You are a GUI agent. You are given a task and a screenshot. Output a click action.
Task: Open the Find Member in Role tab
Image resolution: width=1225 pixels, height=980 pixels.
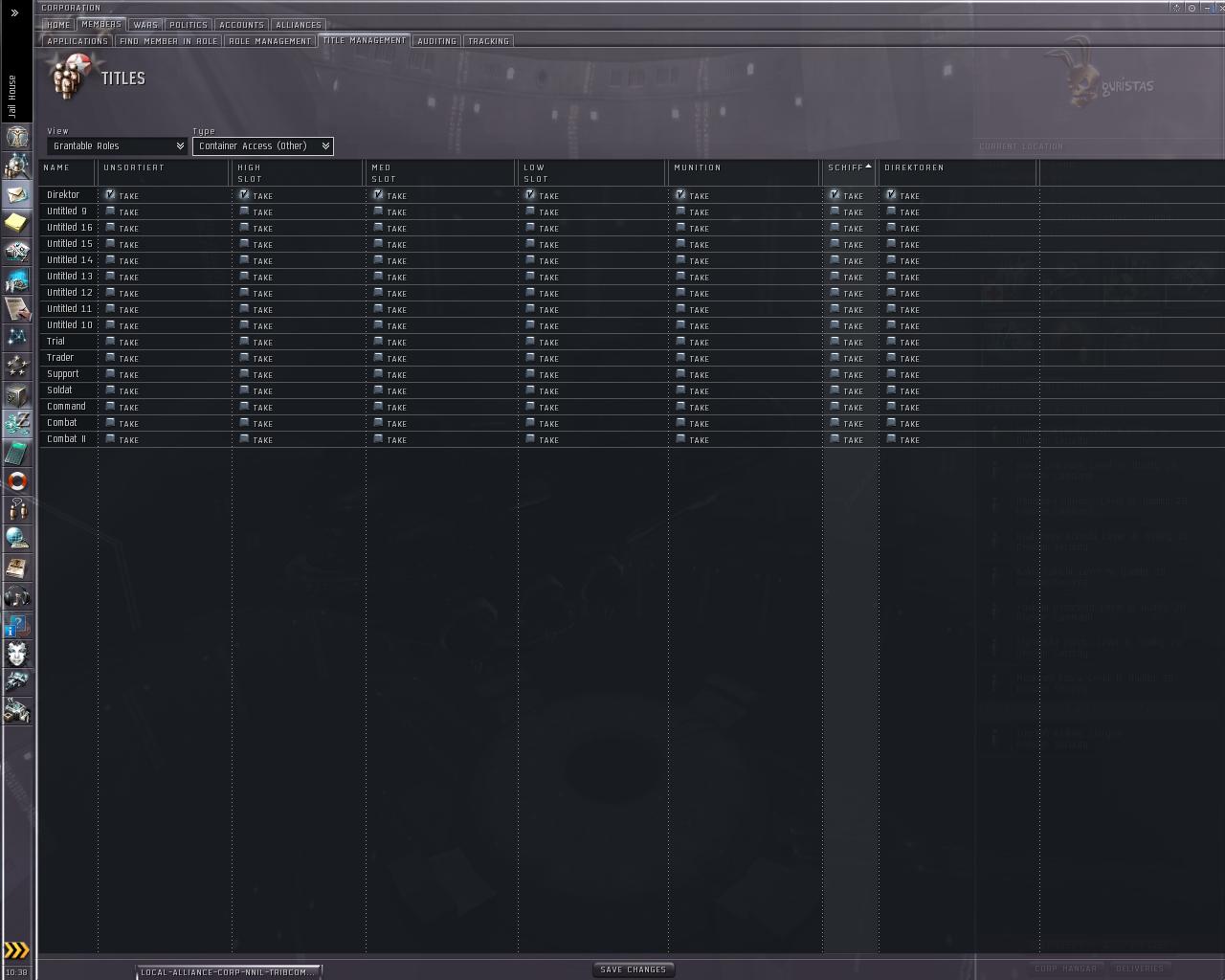click(x=168, y=41)
